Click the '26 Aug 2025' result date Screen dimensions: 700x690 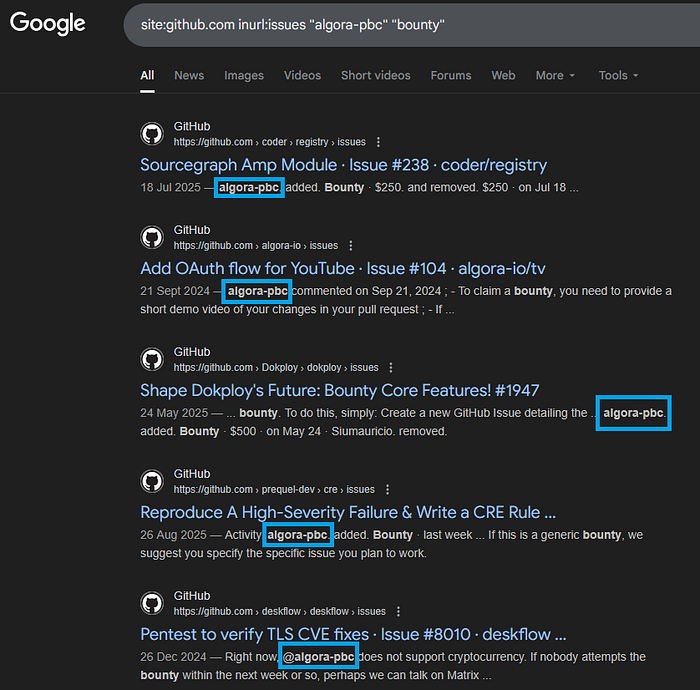(x=173, y=535)
